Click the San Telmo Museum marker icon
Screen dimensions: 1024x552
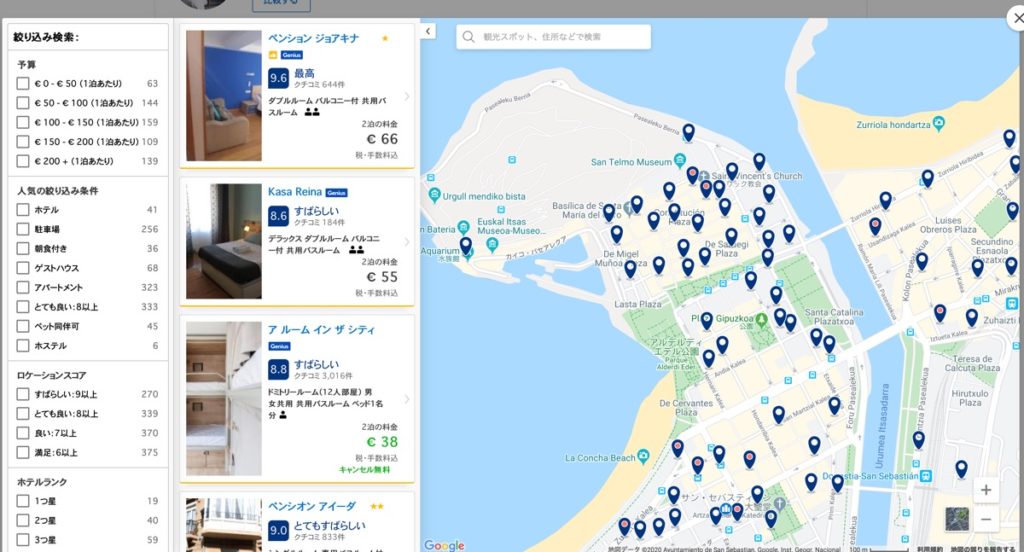[x=680, y=160]
